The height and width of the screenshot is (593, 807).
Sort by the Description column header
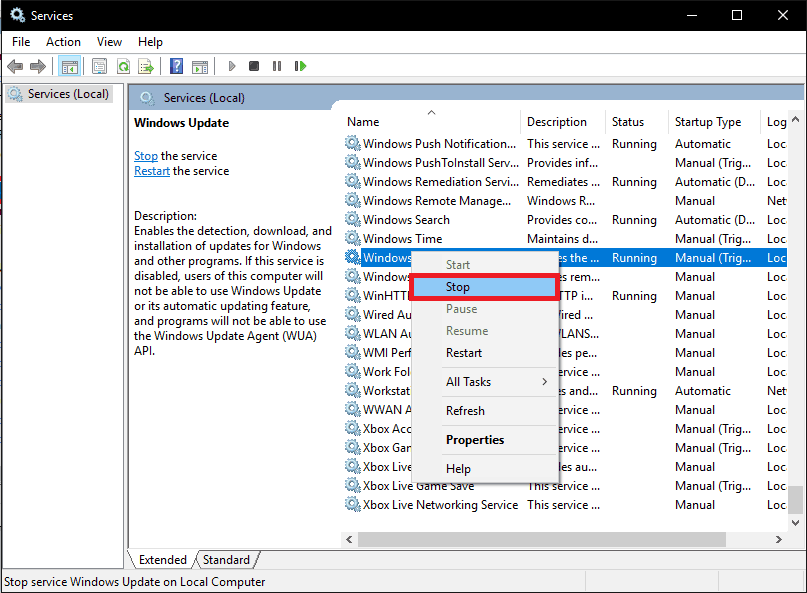click(x=563, y=122)
